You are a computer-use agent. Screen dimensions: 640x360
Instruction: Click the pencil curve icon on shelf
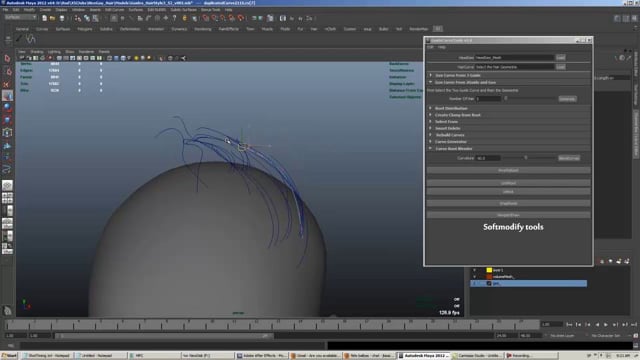(19, 39)
